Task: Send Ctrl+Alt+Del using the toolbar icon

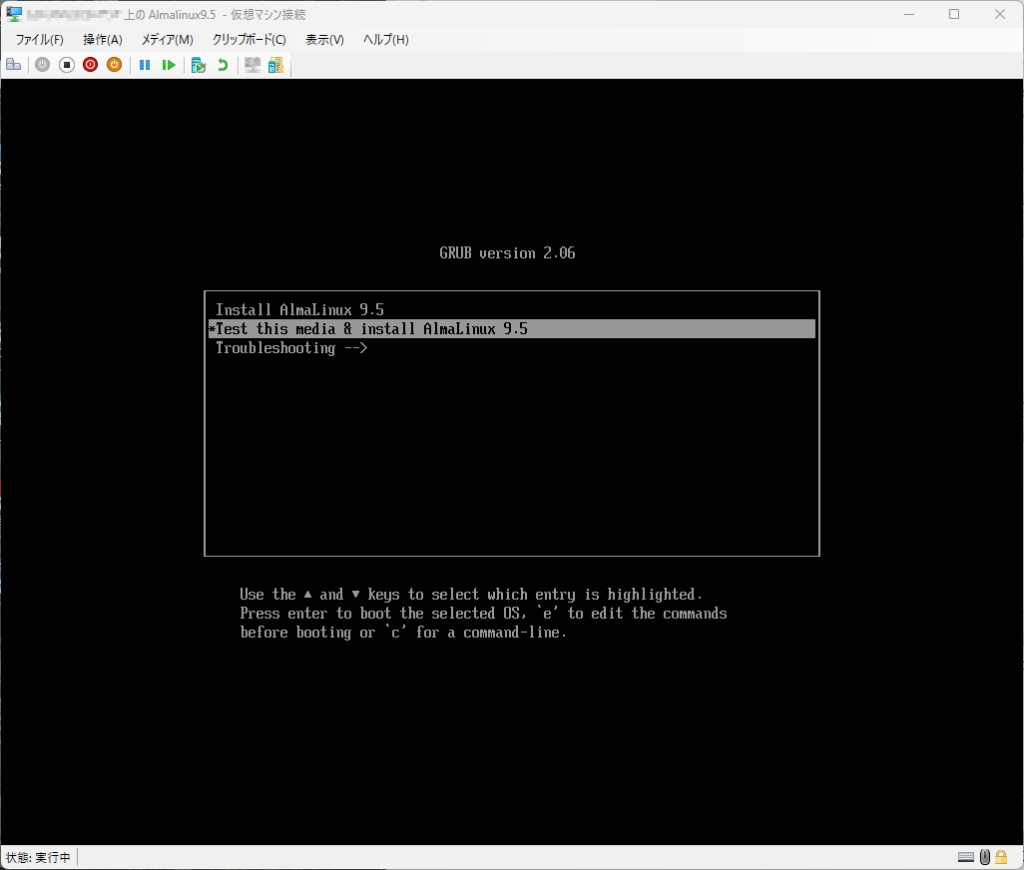Action: pos(13,65)
